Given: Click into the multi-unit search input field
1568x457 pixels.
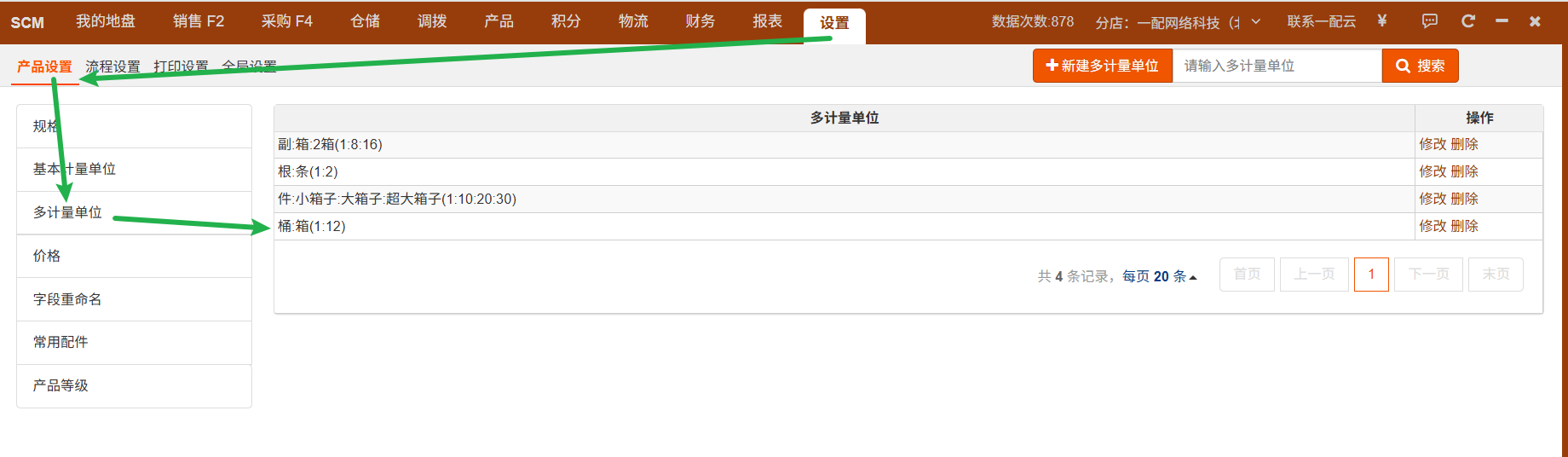Looking at the screenshot, I should tap(1276, 66).
